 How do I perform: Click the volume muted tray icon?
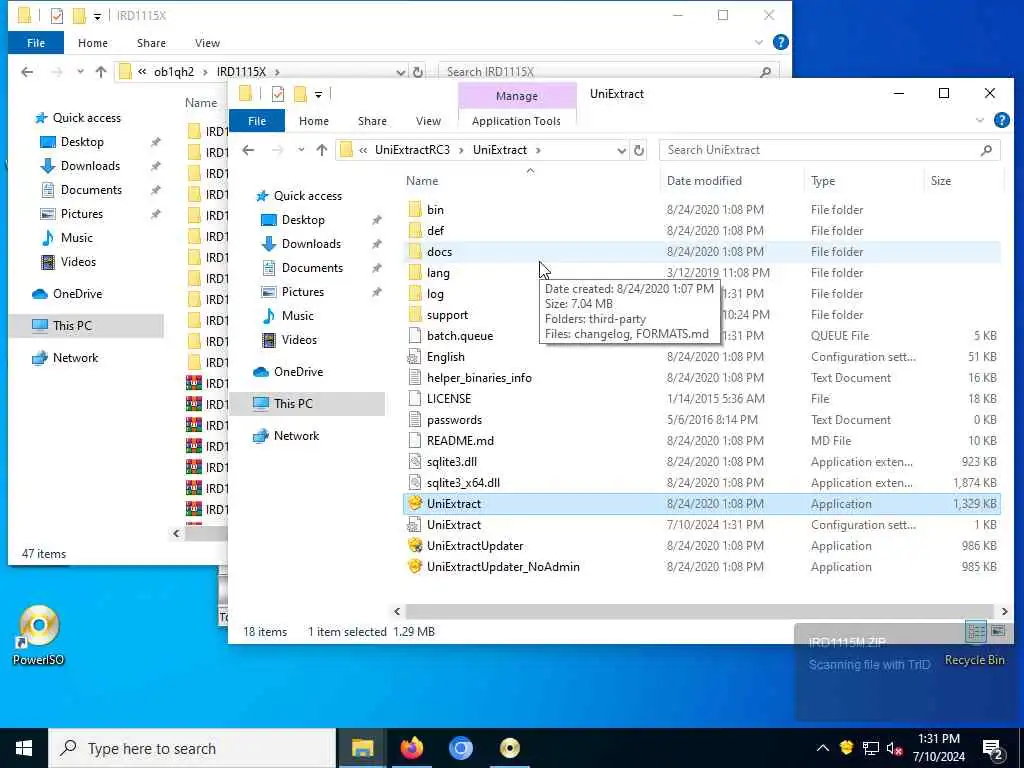pos(894,748)
